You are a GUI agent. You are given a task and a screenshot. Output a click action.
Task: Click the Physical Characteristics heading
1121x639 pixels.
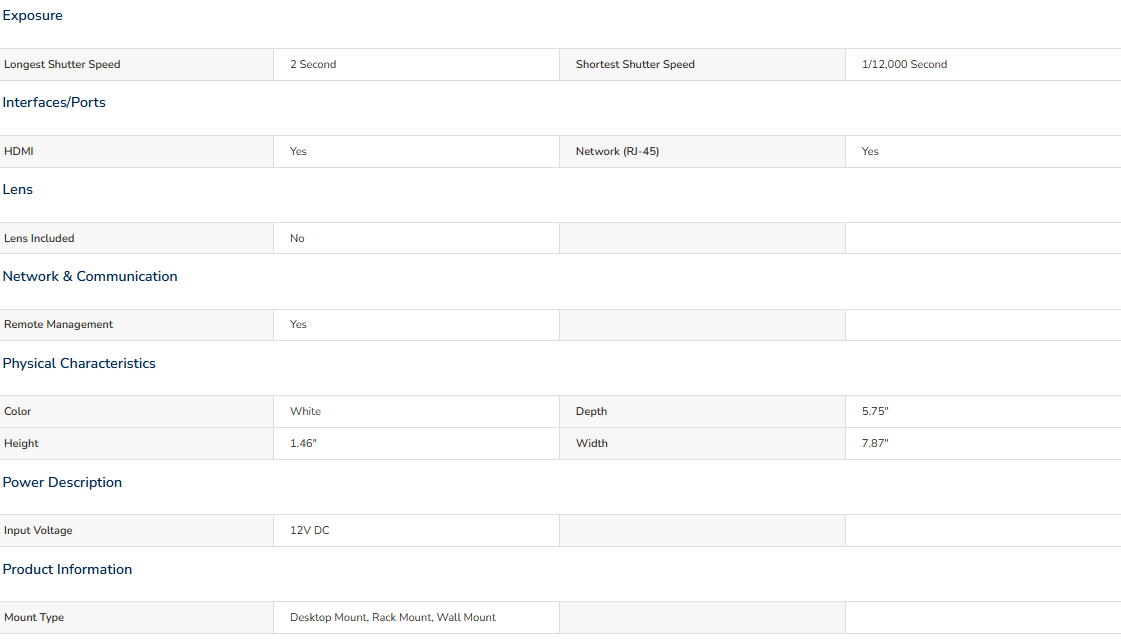(79, 363)
